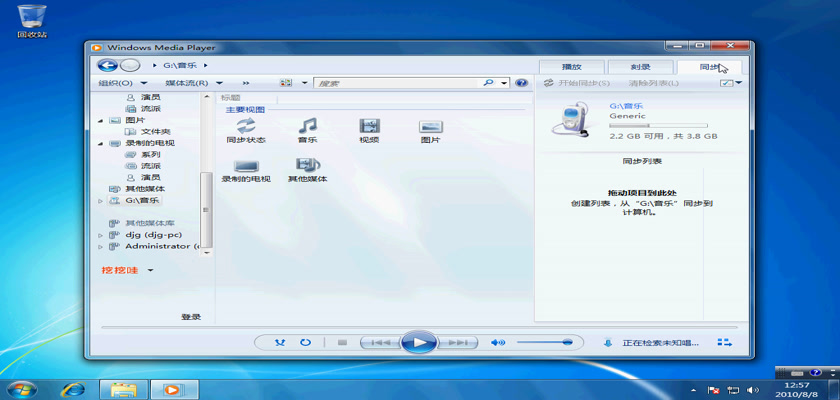Switch to the 刻录 tab
This screenshot has height=400, width=840.
pos(640,66)
